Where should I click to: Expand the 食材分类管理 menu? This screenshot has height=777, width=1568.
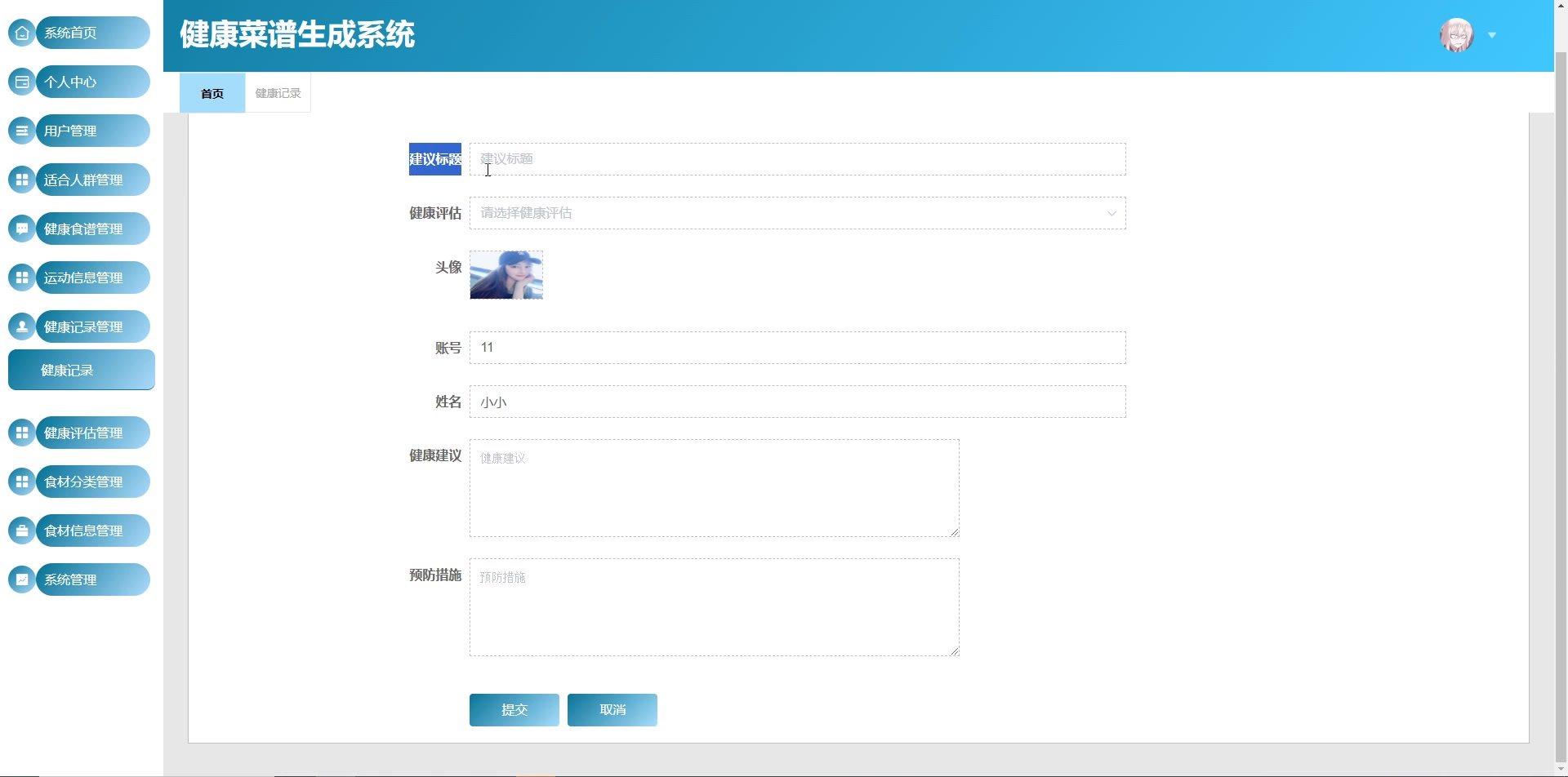coord(93,482)
